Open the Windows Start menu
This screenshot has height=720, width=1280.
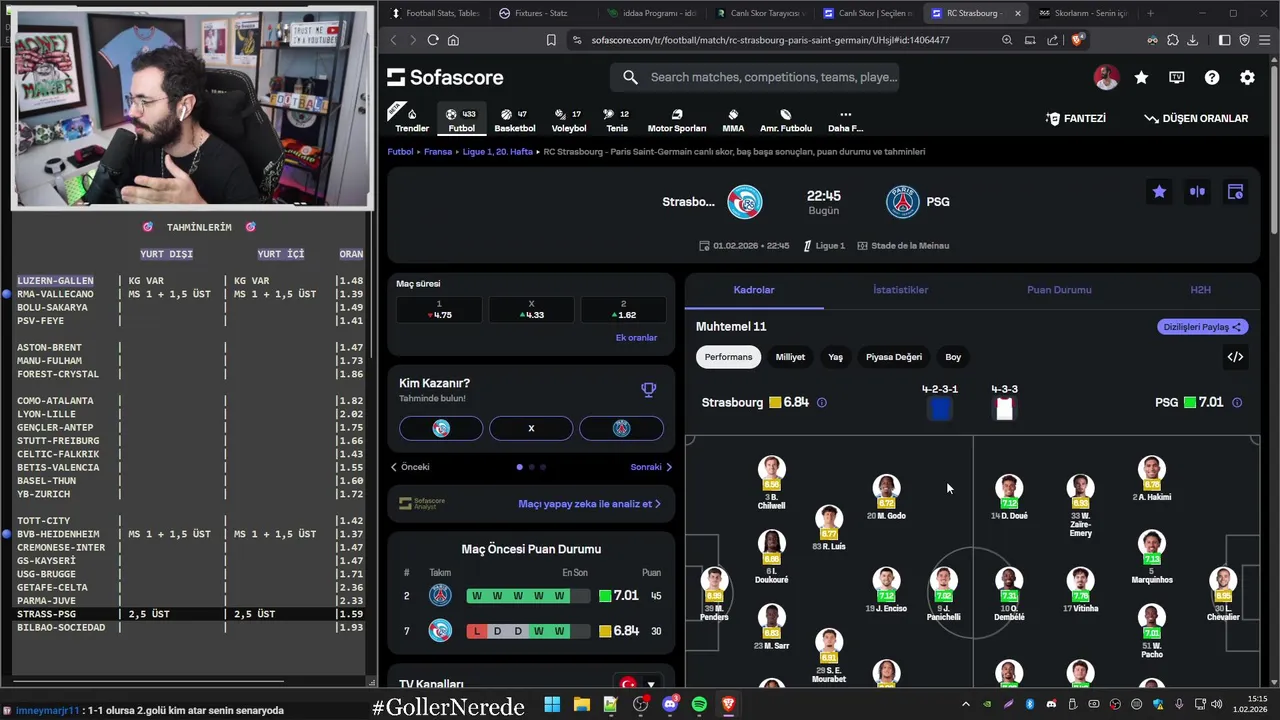coord(552,705)
